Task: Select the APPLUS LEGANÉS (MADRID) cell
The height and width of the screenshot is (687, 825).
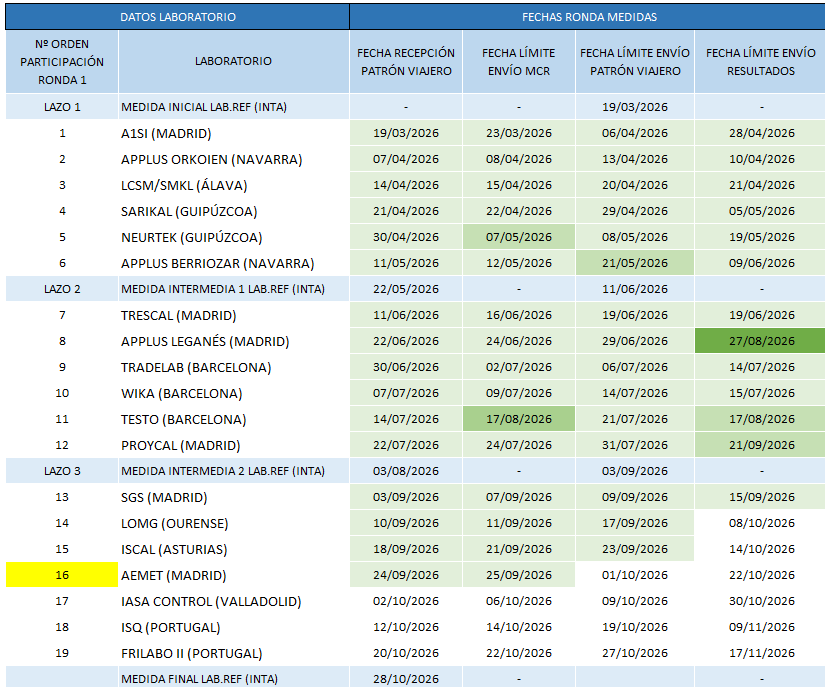Action: (234, 341)
